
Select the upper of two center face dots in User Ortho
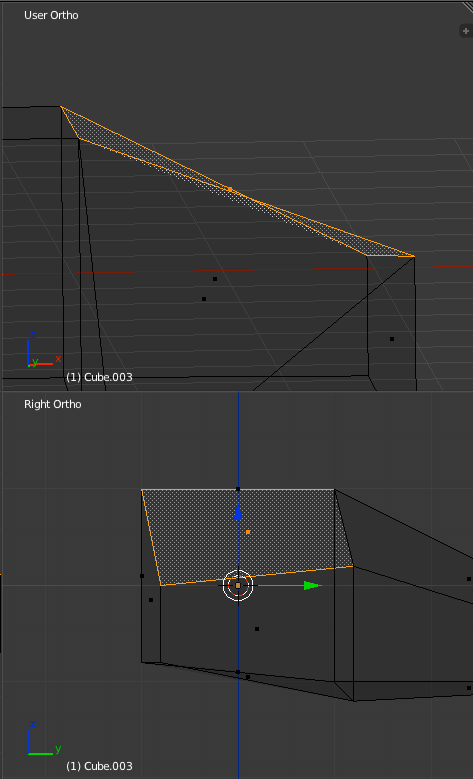[215, 279]
